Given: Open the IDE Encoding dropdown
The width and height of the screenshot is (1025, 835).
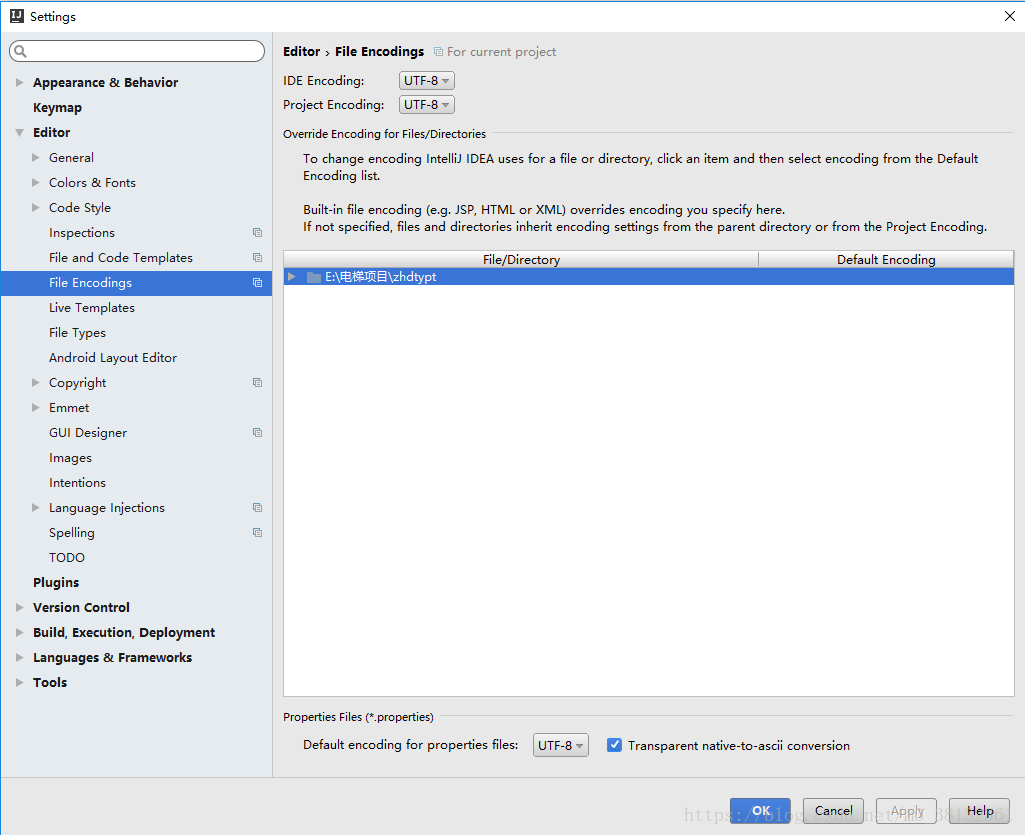Looking at the screenshot, I should click(426, 80).
